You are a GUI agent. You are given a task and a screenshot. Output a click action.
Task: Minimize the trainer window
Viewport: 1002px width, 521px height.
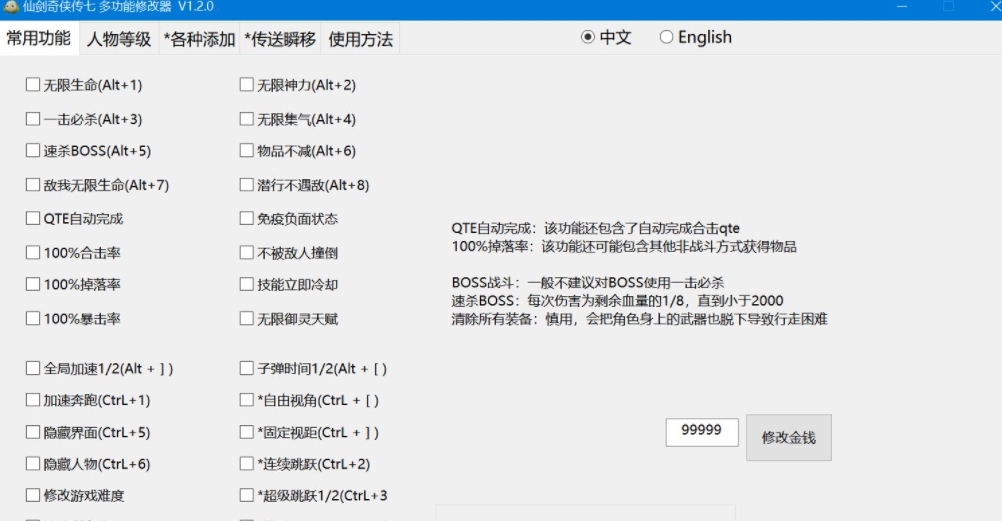[902, 6]
